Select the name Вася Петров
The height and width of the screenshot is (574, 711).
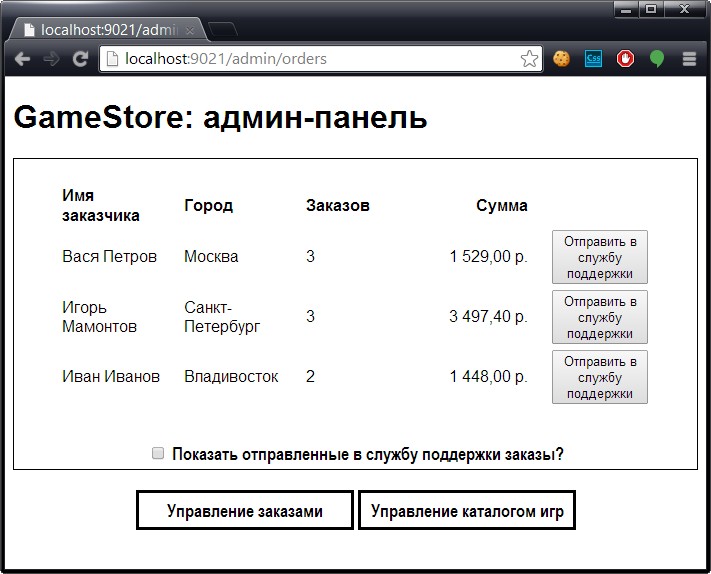pyautogui.click(x=109, y=257)
